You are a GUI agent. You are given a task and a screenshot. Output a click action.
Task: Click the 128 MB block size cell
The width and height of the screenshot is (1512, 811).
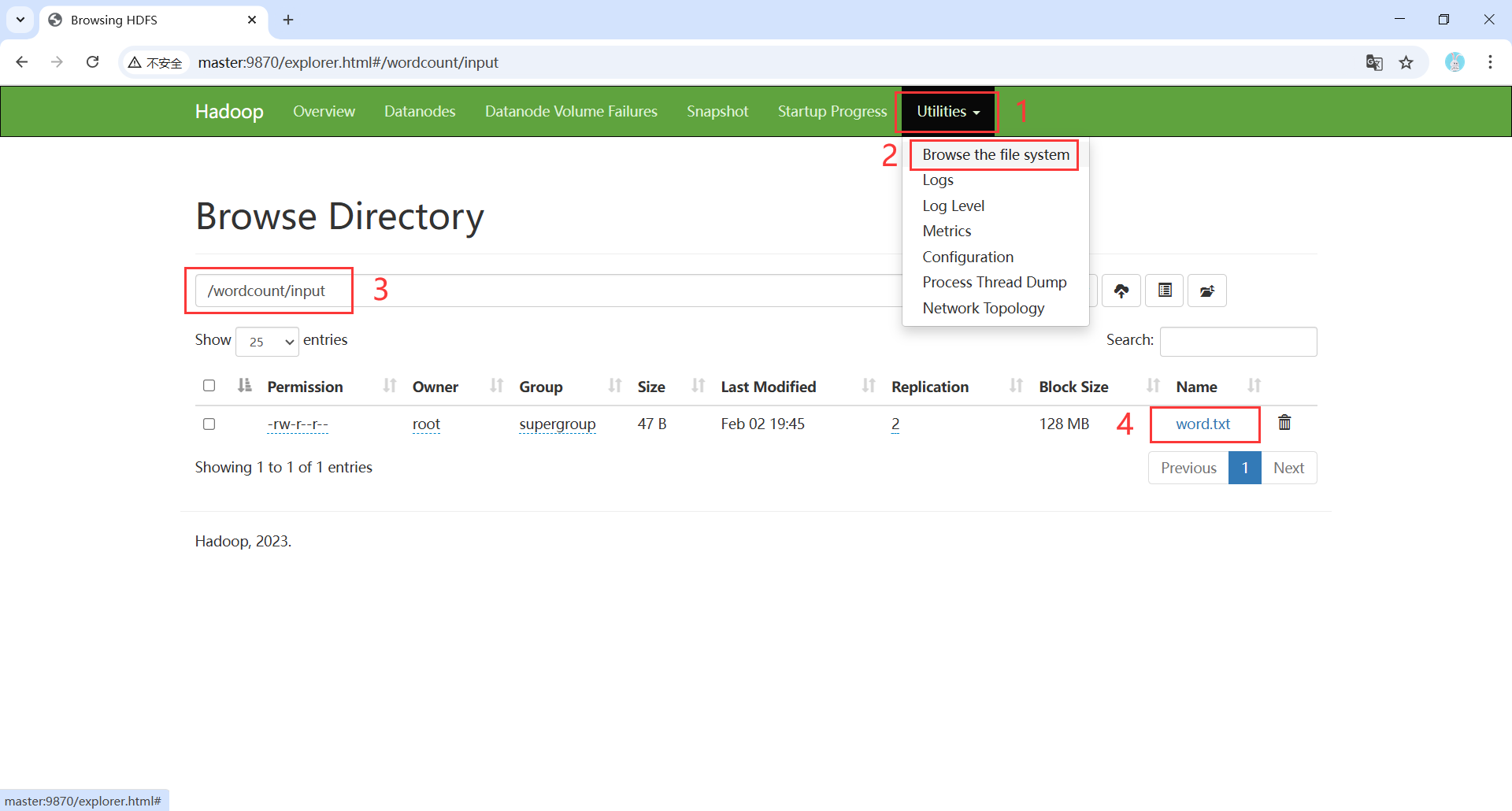[x=1064, y=424]
